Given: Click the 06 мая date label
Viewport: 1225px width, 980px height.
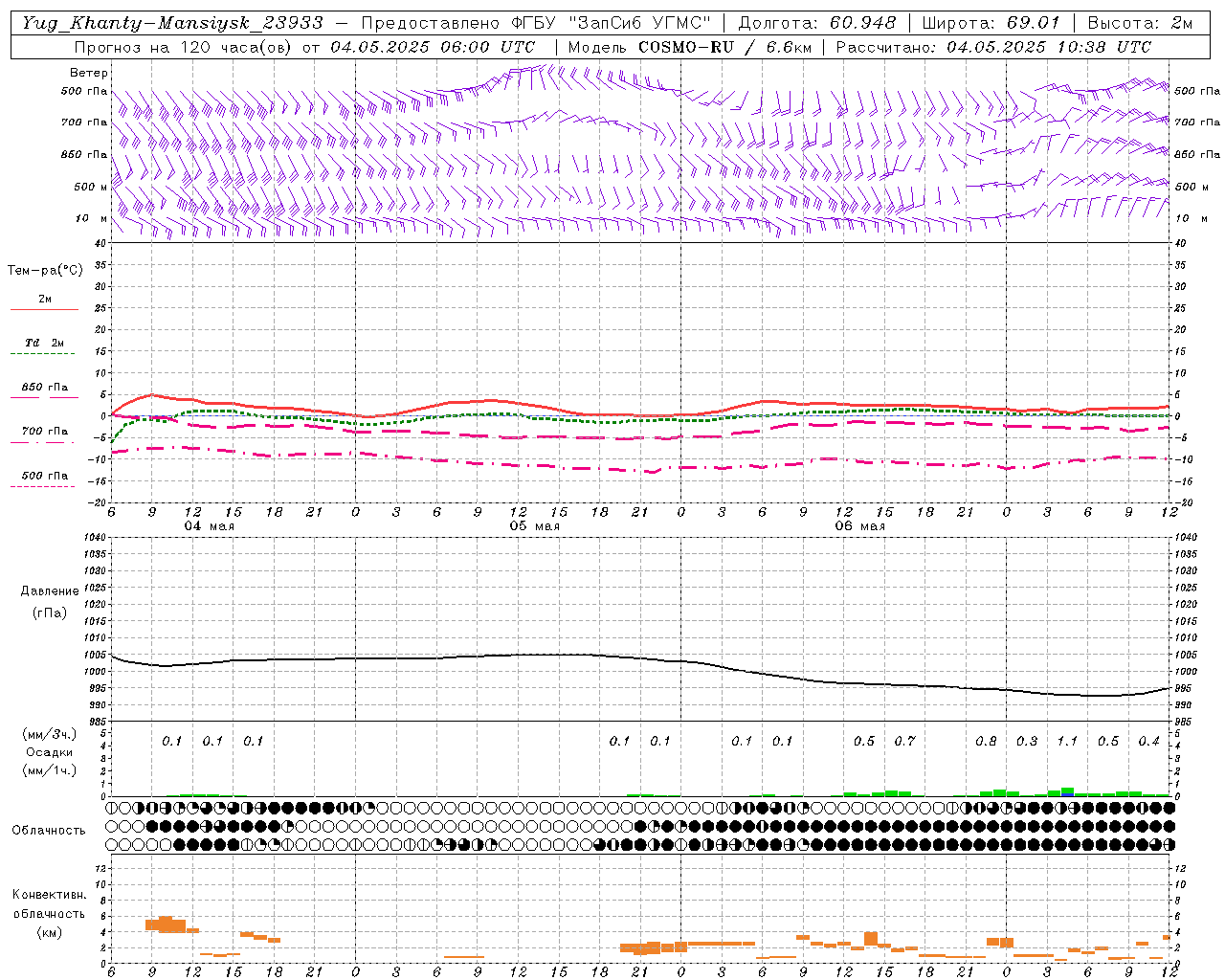Looking at the screenshot, I should point(860,526).
